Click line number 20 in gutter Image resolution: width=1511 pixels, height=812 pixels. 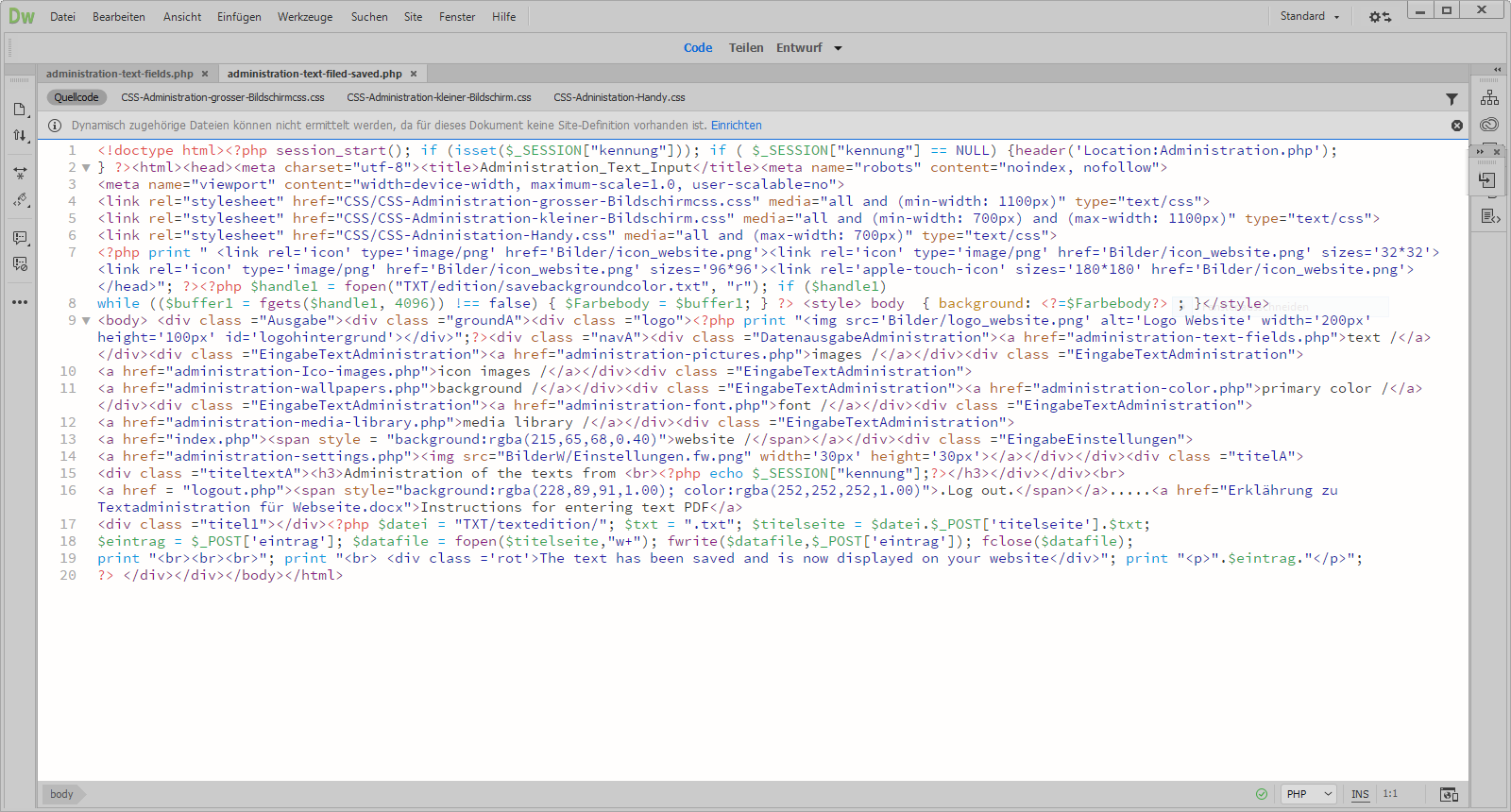(68, 575)
